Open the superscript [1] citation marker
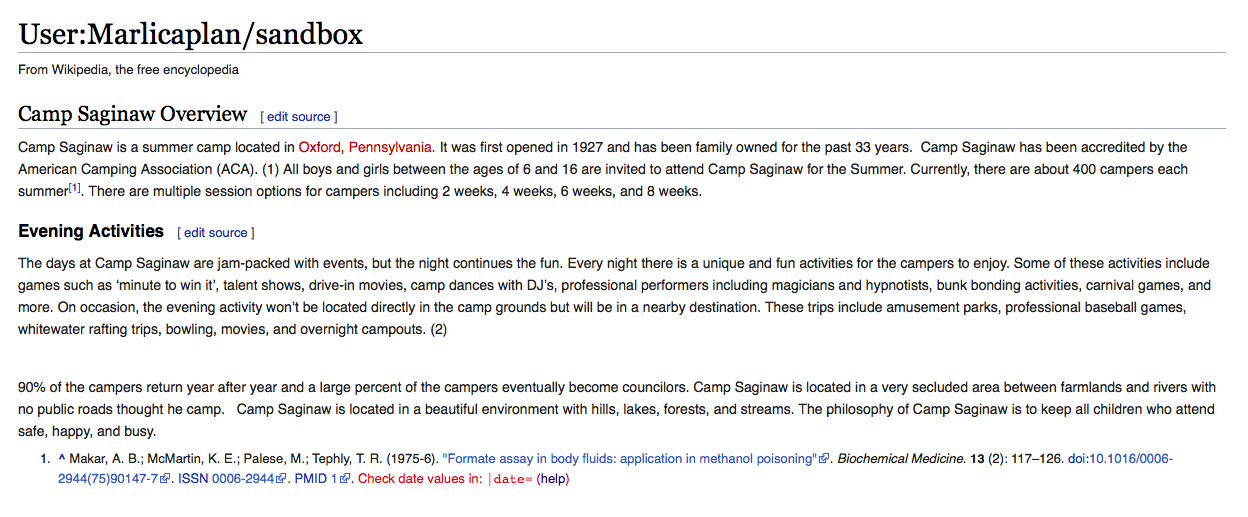Viewport: 1248px width, 517px height. 75,187
